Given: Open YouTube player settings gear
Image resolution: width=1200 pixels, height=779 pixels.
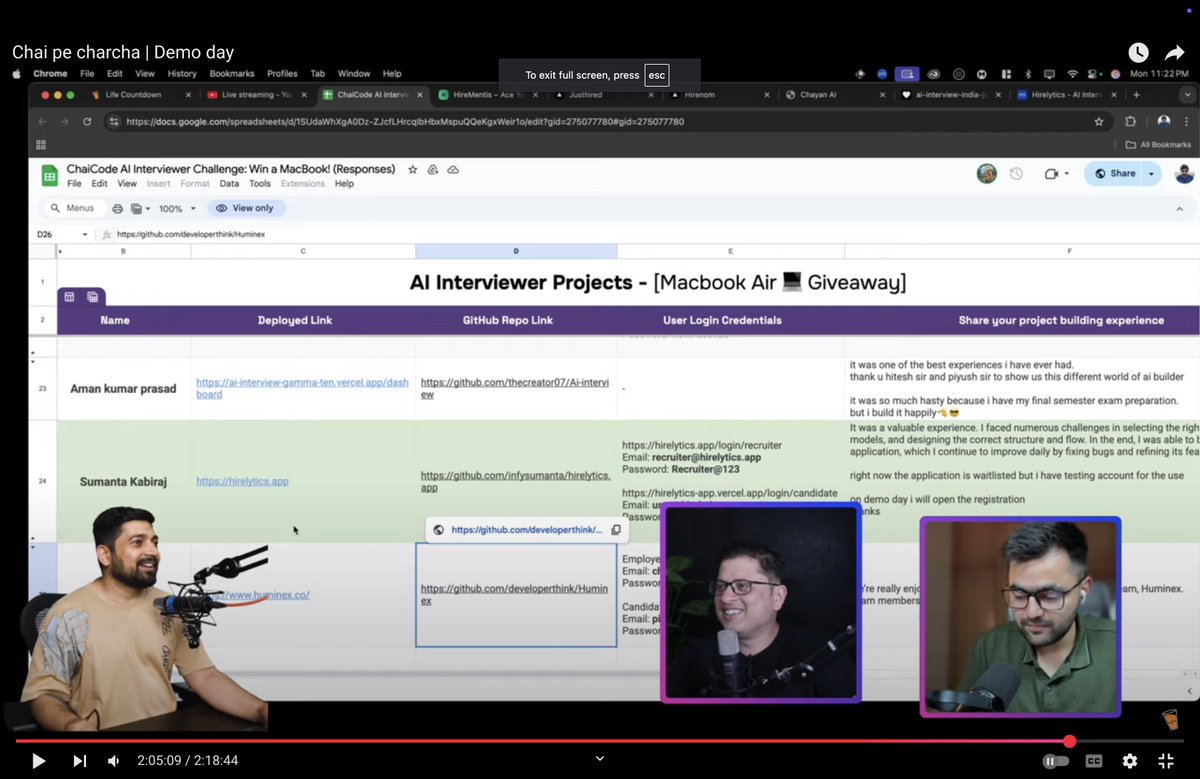Looking at the screenshot, I should coord(1130,761).
